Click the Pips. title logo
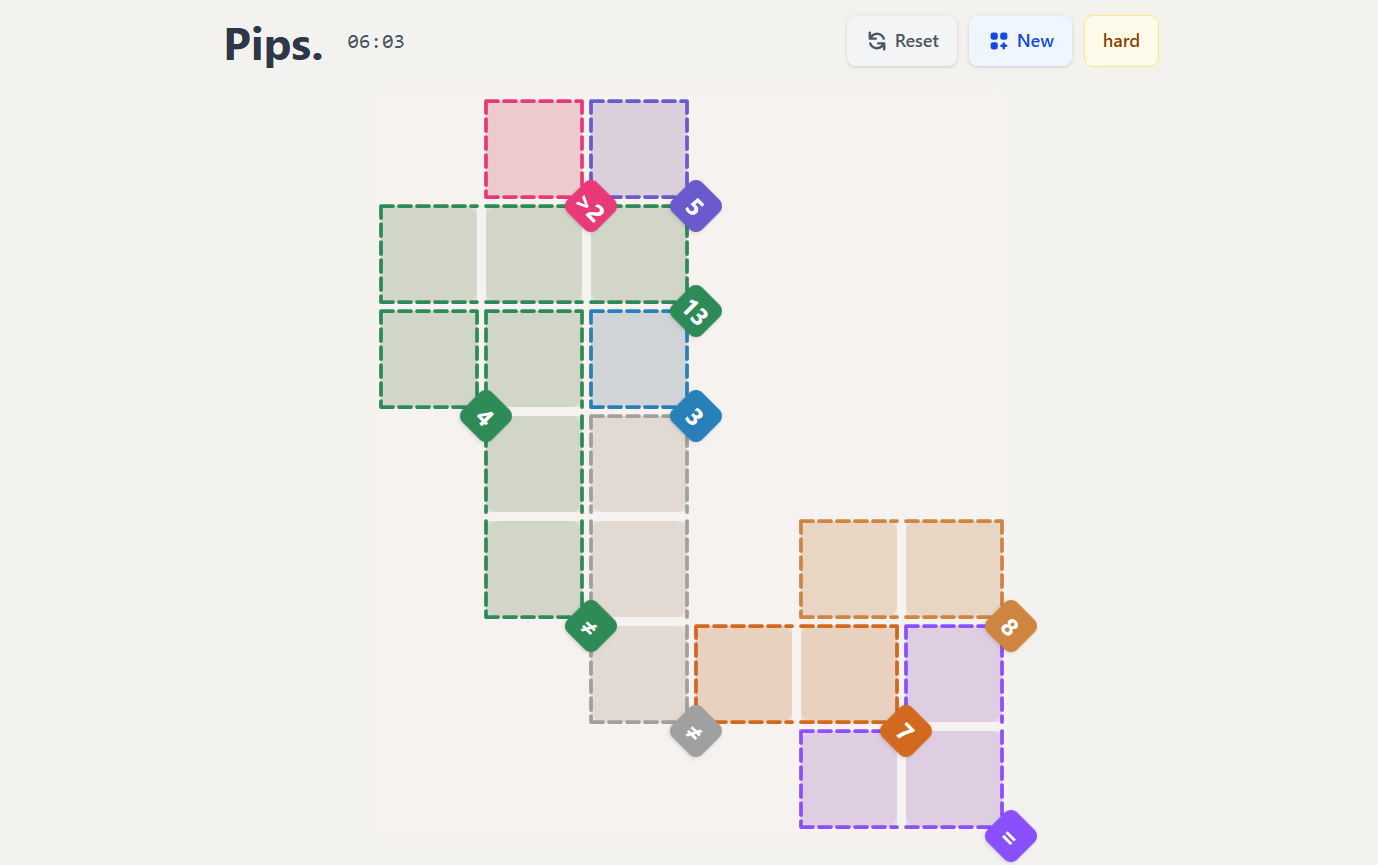Screen dimensions: 1378x865 [x=273, y=44]
